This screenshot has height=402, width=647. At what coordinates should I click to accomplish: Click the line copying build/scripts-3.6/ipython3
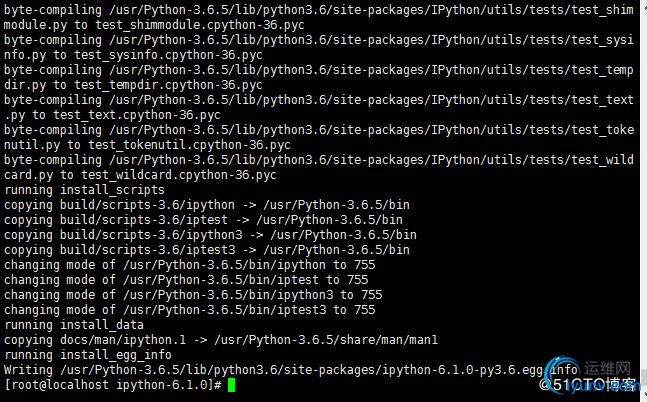210,235
